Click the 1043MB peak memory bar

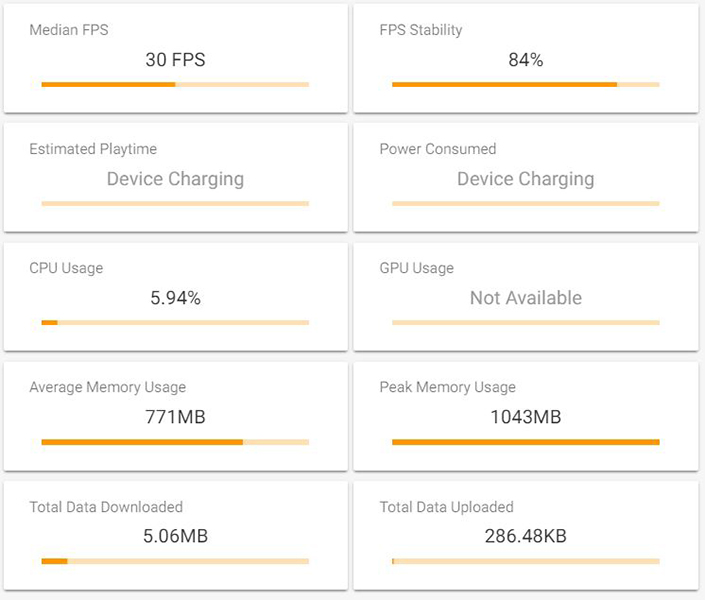click(x=526, y=442)
